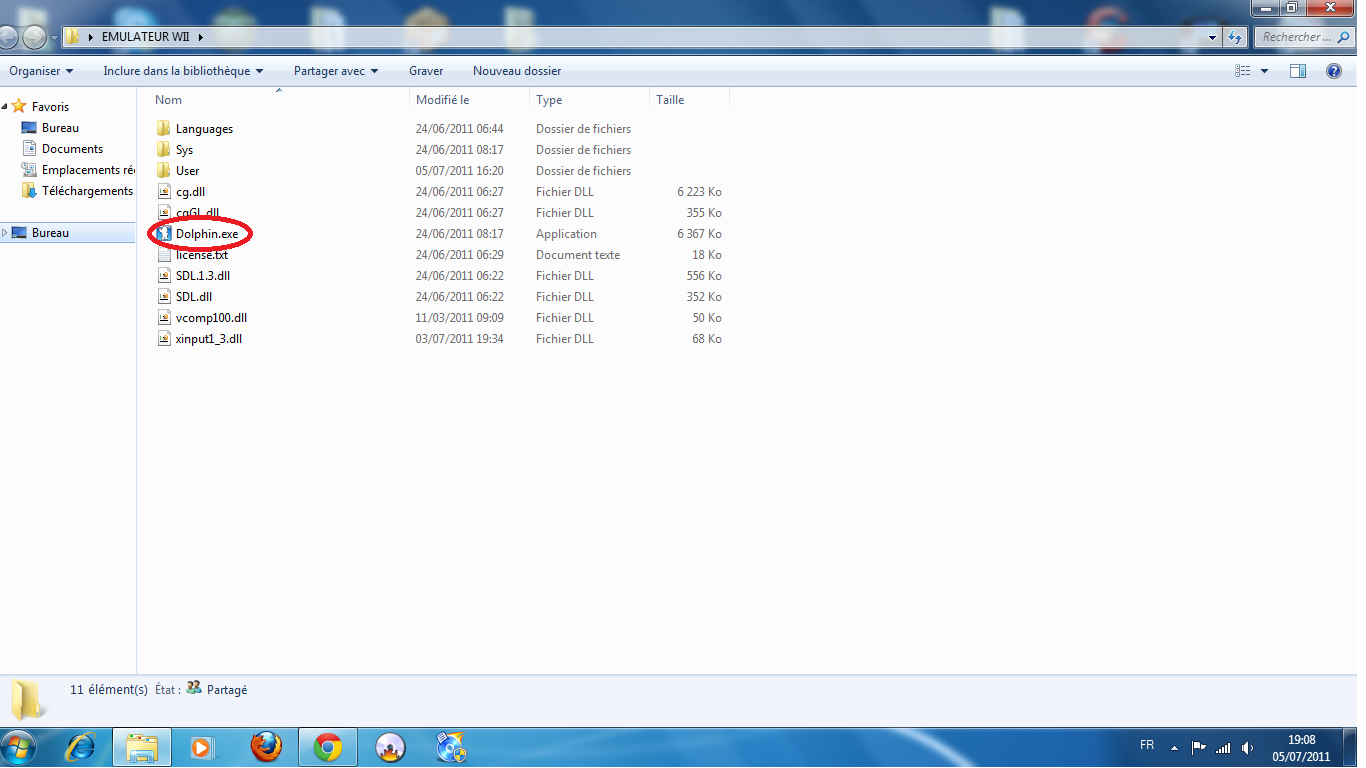The width and height of the screenshot is (1366, 768).
Task: Click the 05/07/2011 16:20 date cell
Action: point(460,171)
